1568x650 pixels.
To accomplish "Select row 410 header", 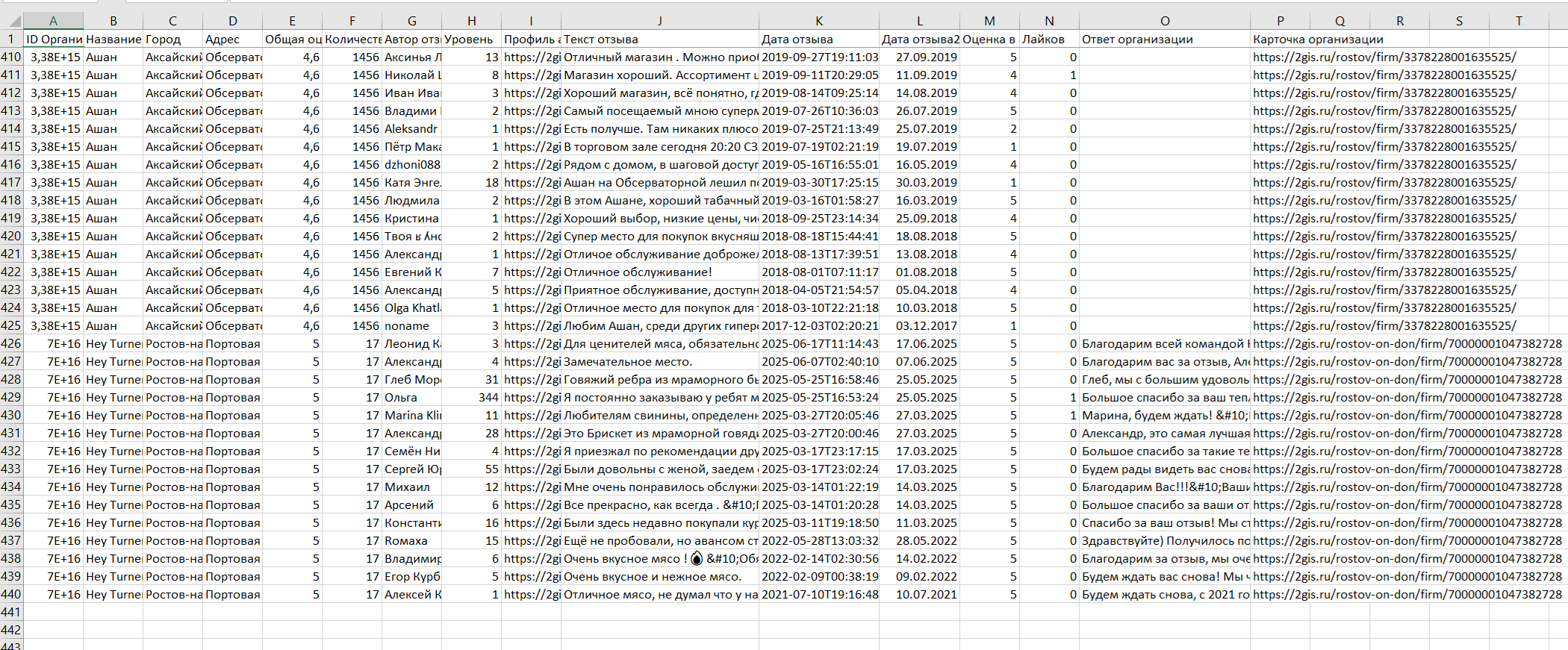I will (11, 57).
